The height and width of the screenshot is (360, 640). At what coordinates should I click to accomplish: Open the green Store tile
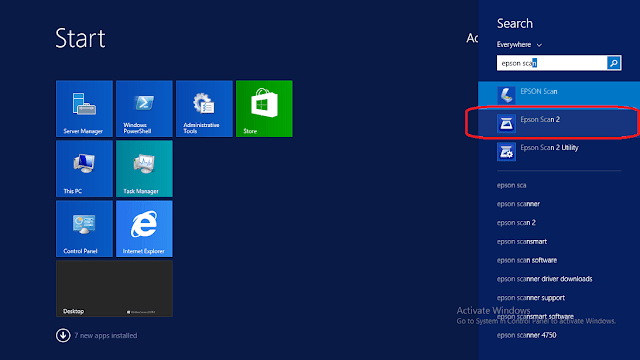click(x=264, y=109)
